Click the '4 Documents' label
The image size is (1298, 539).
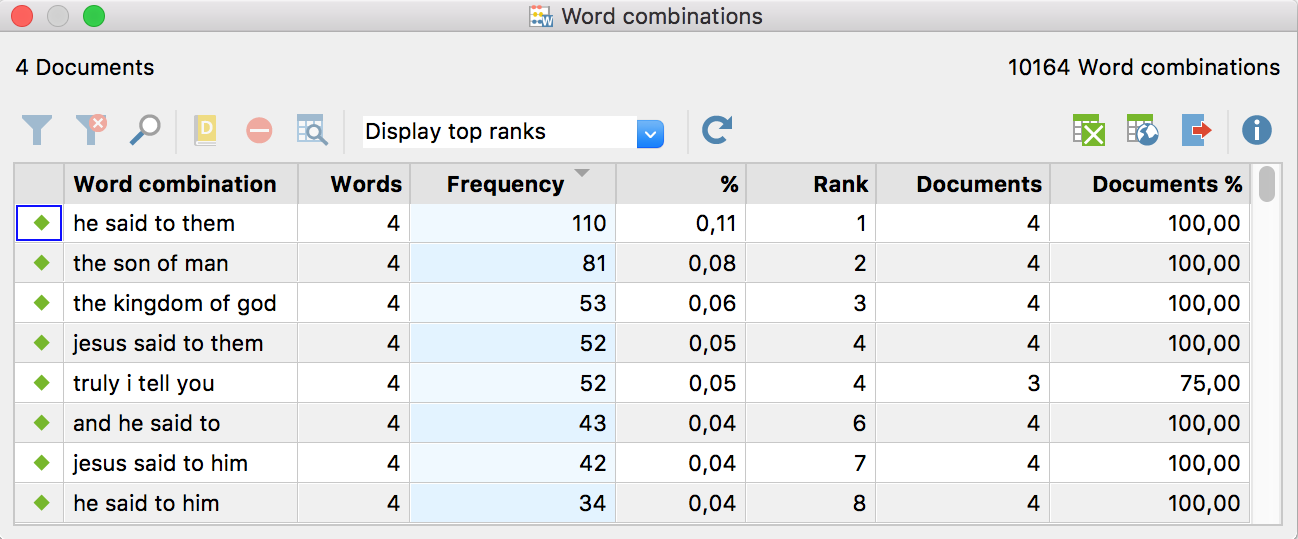coord(85,68)
